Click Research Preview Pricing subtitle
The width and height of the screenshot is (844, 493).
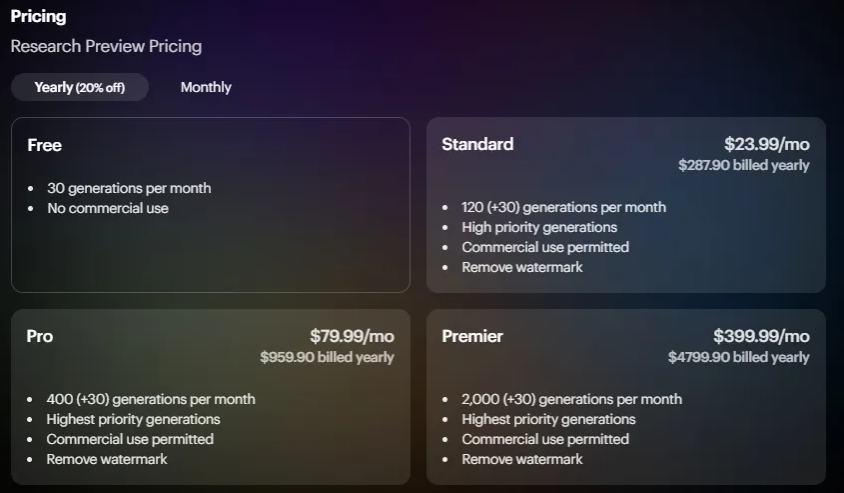(106, 46)
